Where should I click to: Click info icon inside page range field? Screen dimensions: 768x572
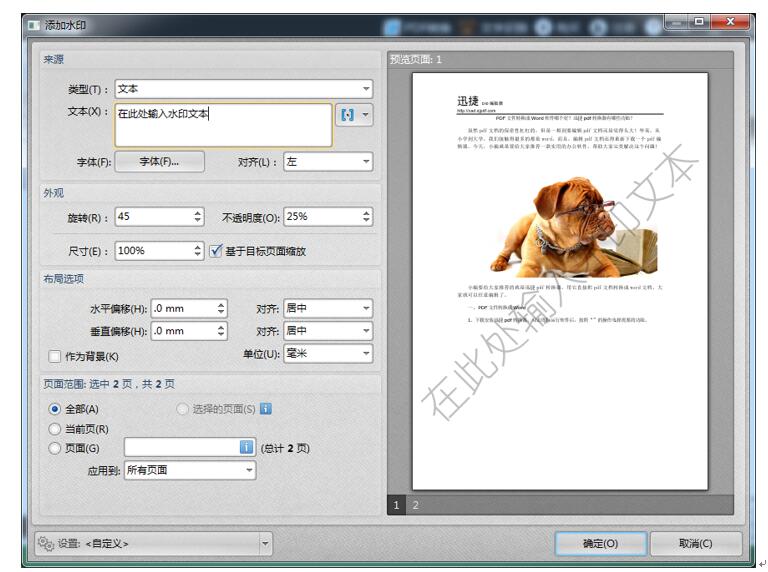pos(246,447)
